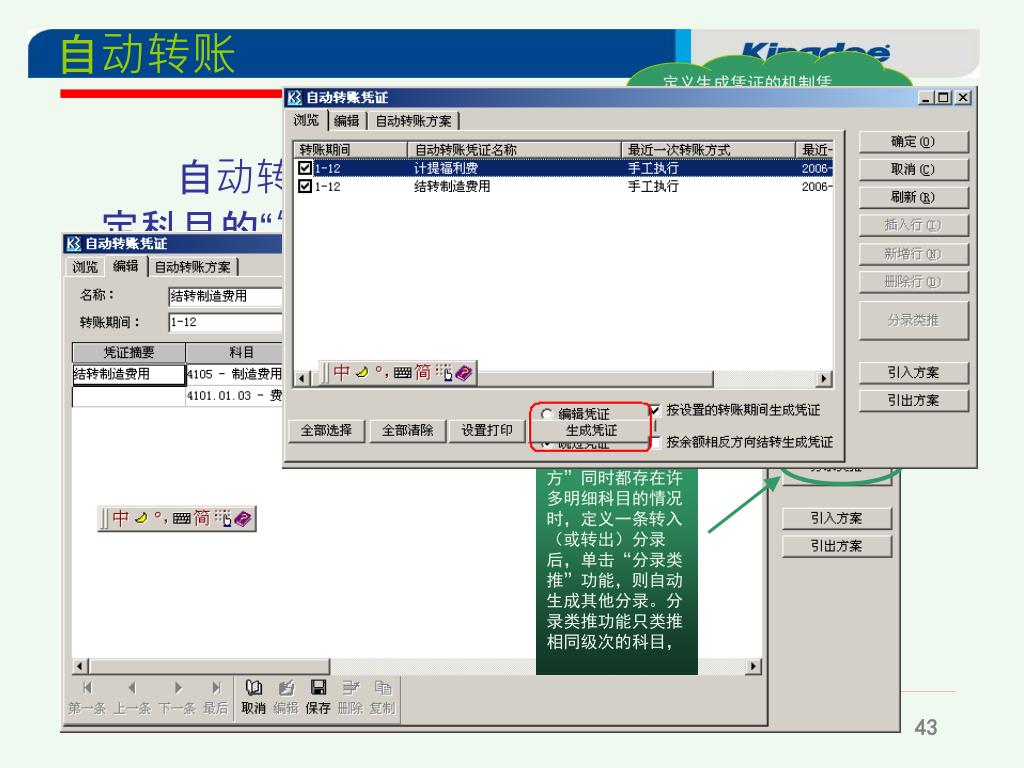Open soft keyboard icon on back window IME bar

pyautogui.click(x=182, y=519)
